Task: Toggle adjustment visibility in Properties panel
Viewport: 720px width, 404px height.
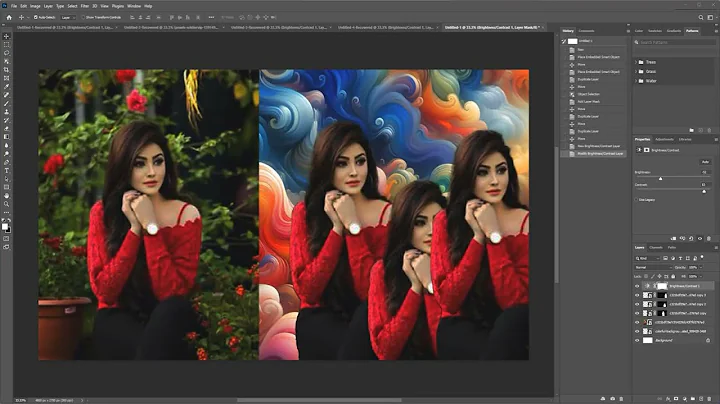Action: (x=700, y=238)
